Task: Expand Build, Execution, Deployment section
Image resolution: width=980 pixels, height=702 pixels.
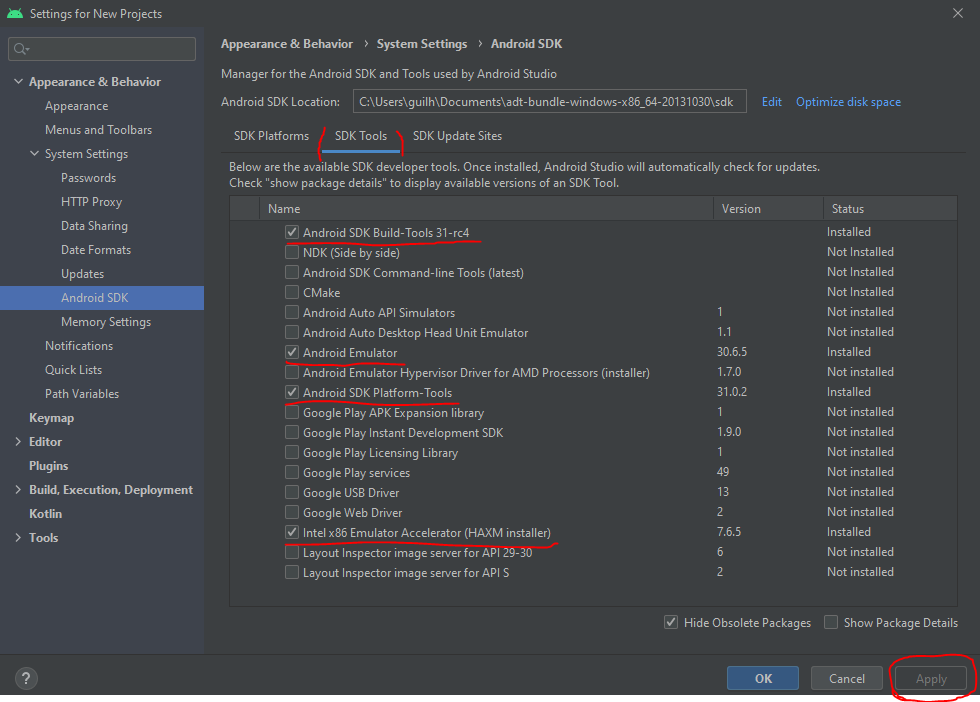Action: coord(18,490)
